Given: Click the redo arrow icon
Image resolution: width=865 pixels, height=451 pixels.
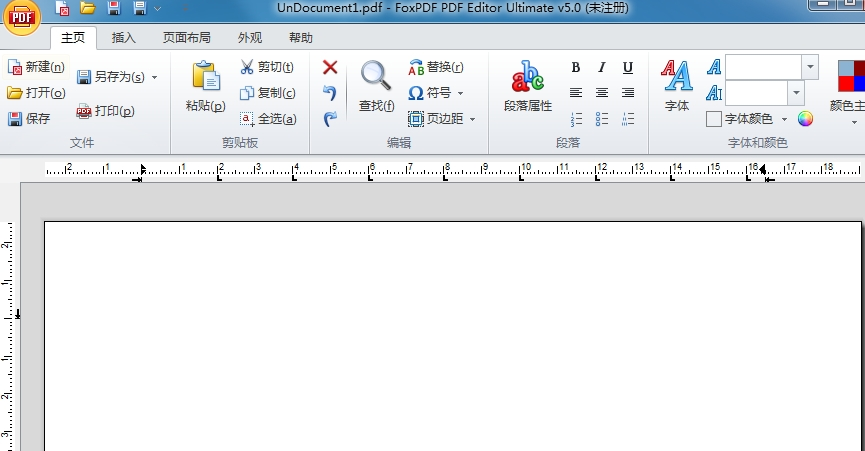Looking at the screenshot, I should click(x=330, y=119).
